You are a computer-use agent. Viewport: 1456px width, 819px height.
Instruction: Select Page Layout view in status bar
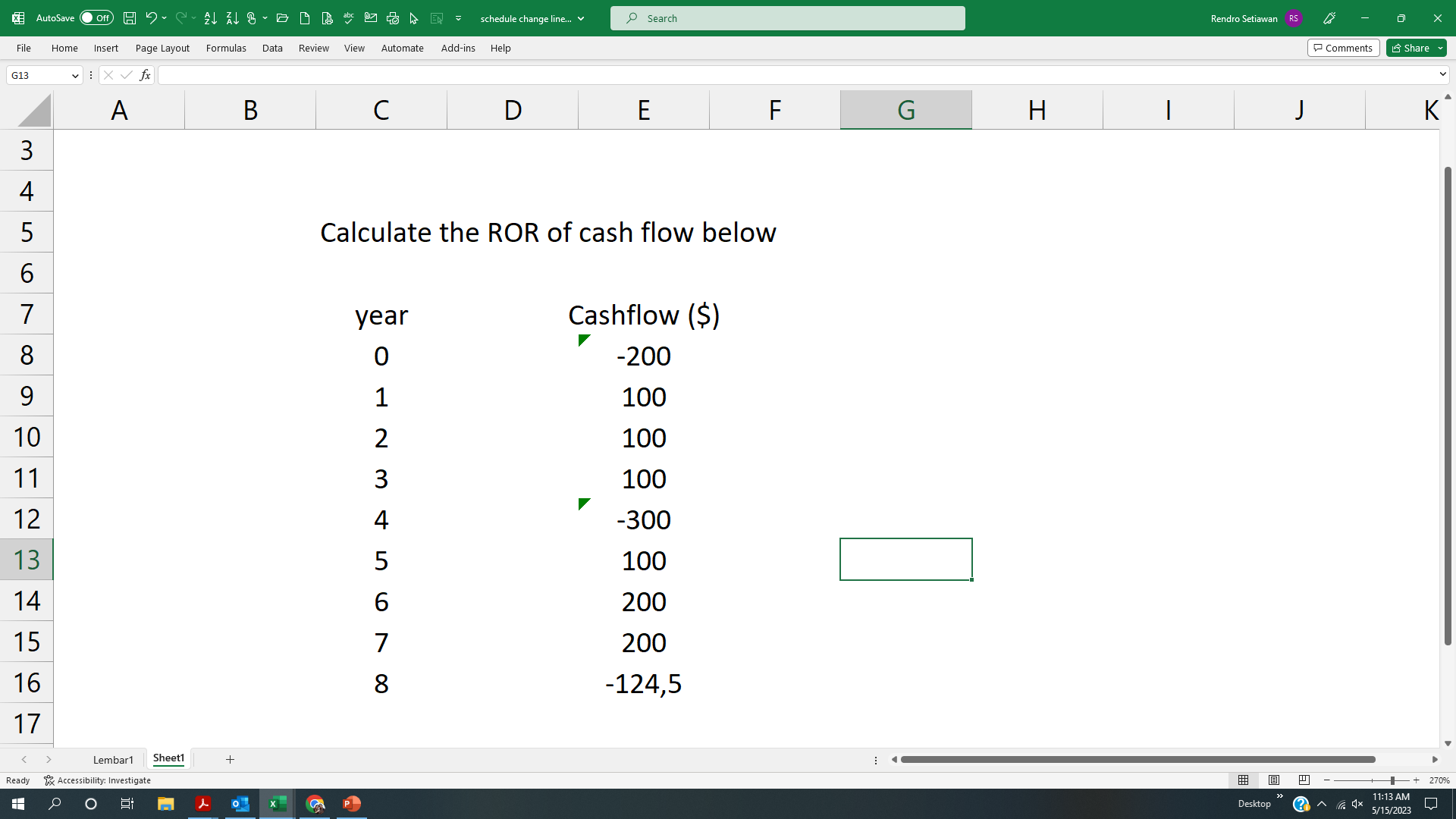1273,780
